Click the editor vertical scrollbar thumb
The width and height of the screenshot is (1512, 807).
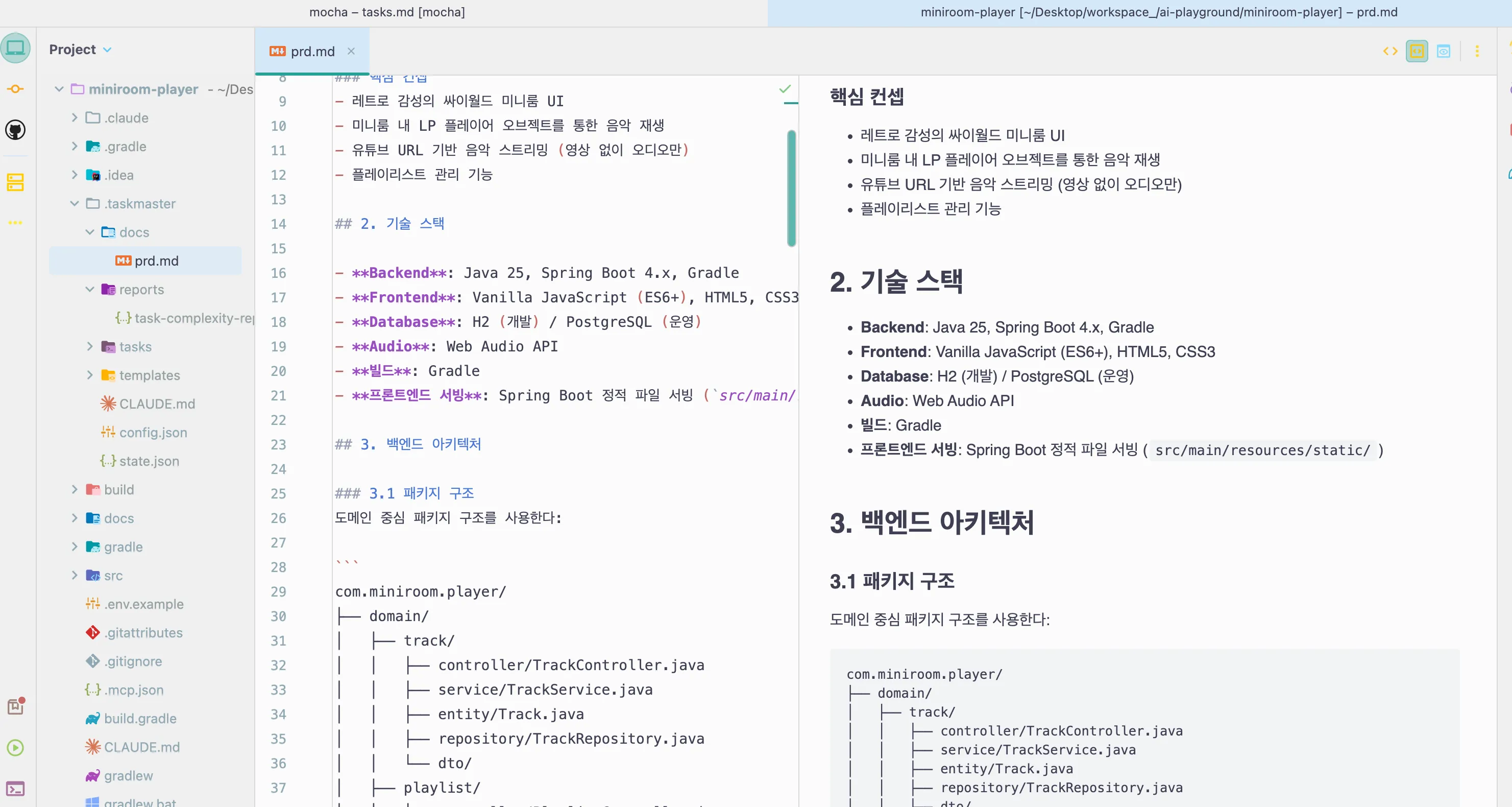[791, 188]
